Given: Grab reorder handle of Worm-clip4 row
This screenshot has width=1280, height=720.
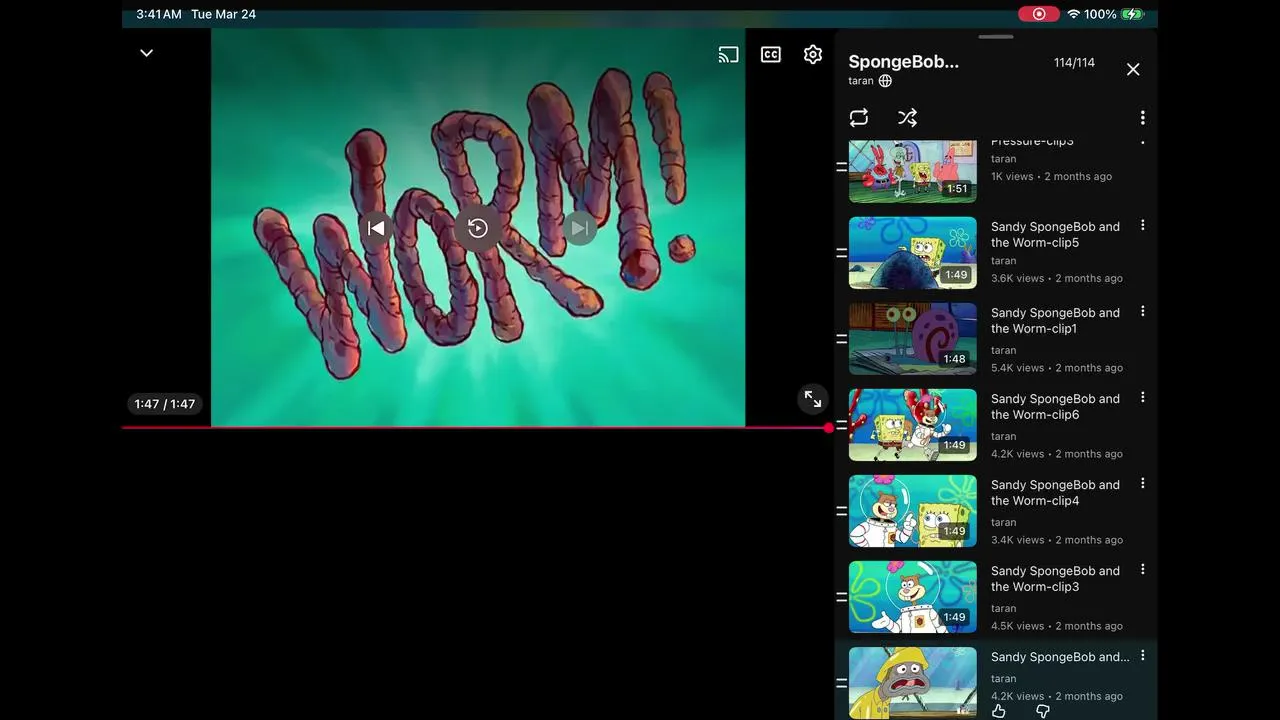Looking at the screenshot, I should 842,511.
